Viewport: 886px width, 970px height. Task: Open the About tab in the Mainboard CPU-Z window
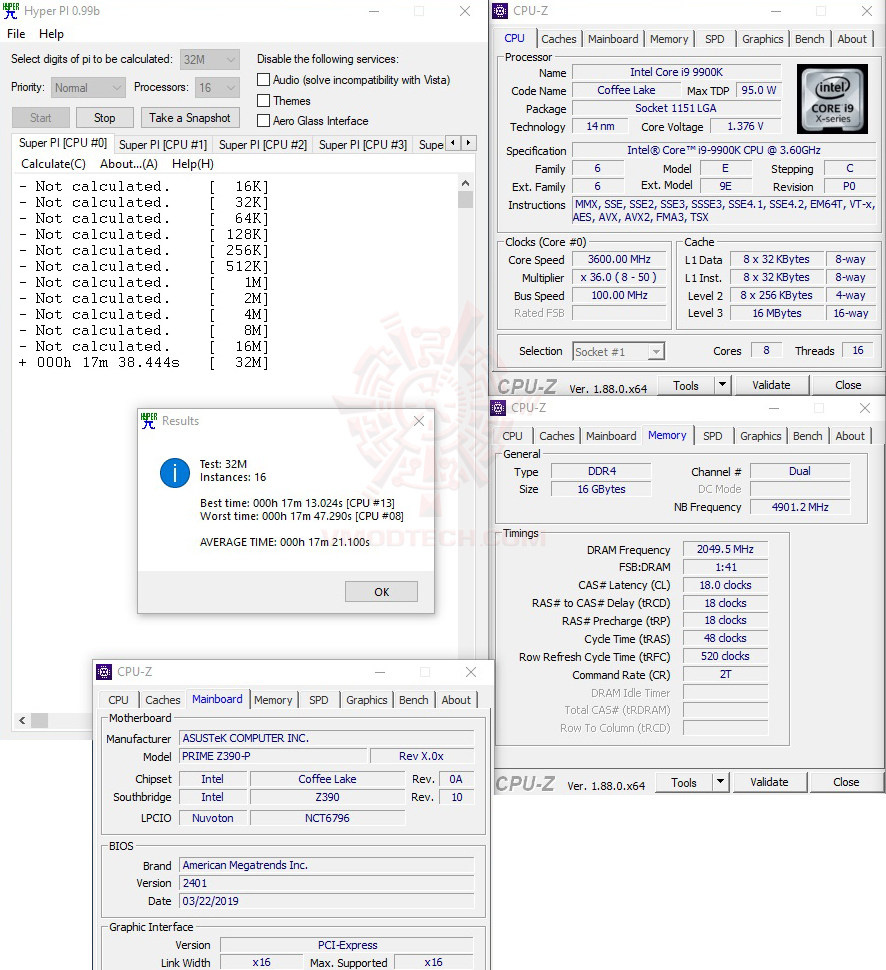pyautogui.click(x=456, y=700)
